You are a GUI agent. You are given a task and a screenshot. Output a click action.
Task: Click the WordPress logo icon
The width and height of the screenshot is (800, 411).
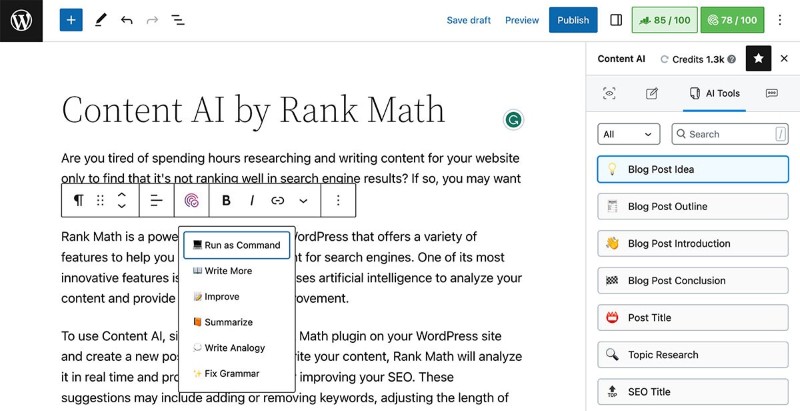21,20
